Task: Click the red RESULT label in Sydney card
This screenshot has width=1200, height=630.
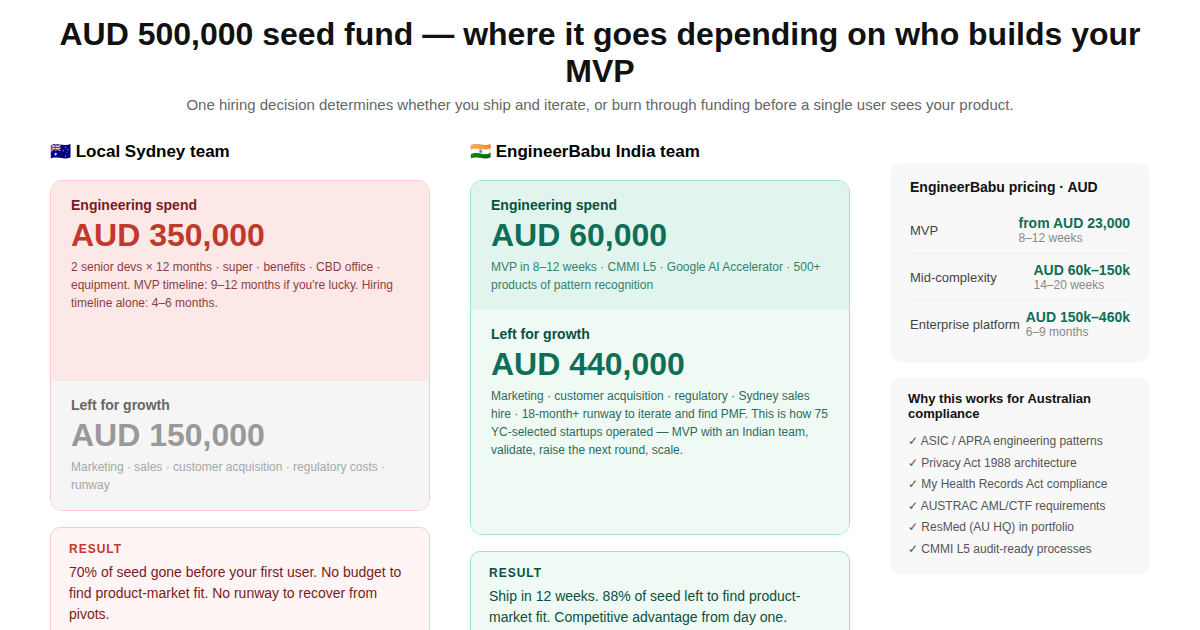Action: click(x=95, y=549)
